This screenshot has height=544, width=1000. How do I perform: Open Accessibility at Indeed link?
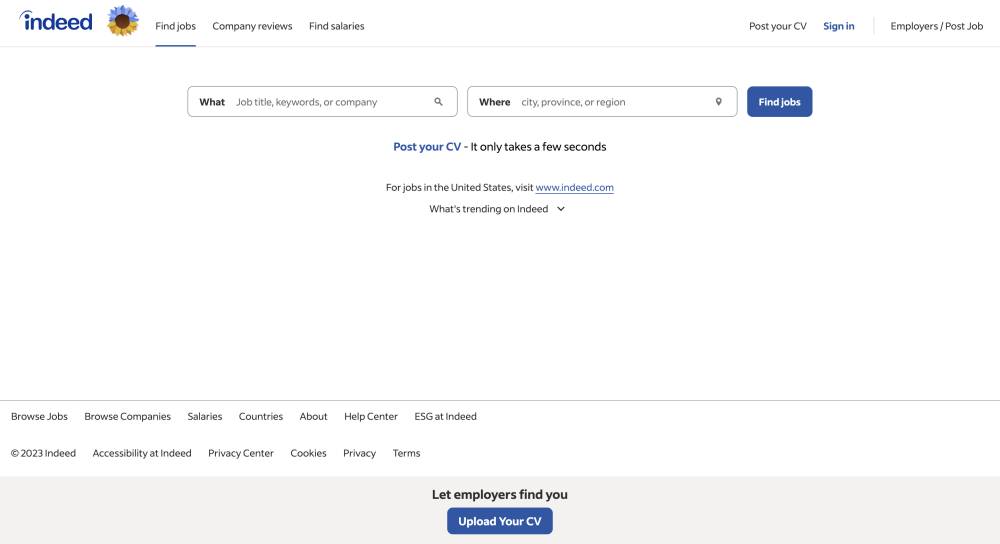click(142, 453)
